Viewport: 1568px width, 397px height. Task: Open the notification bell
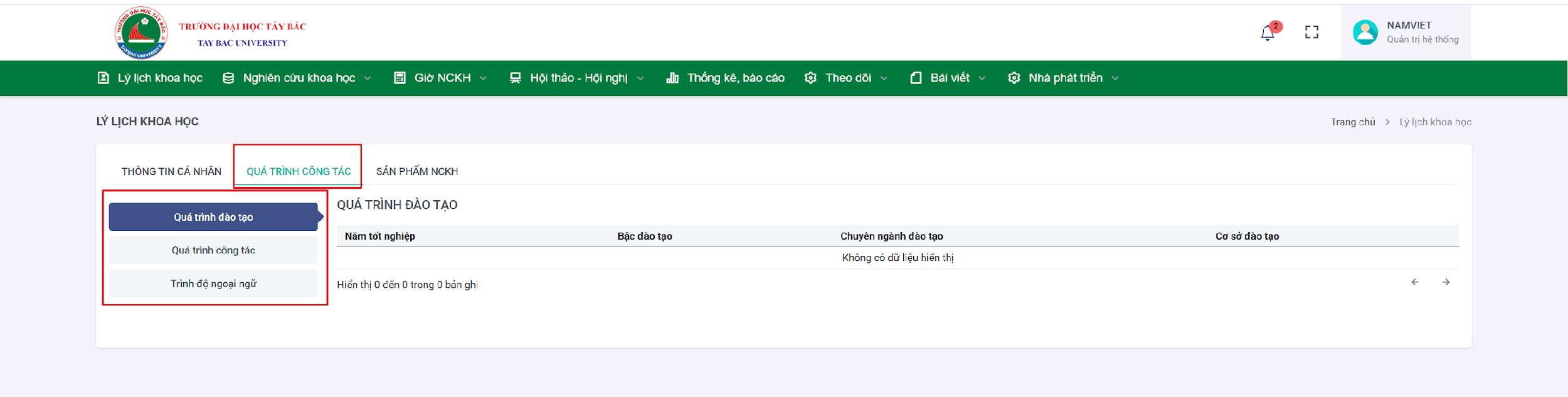pyautogui.click(x=1268, y=33)
